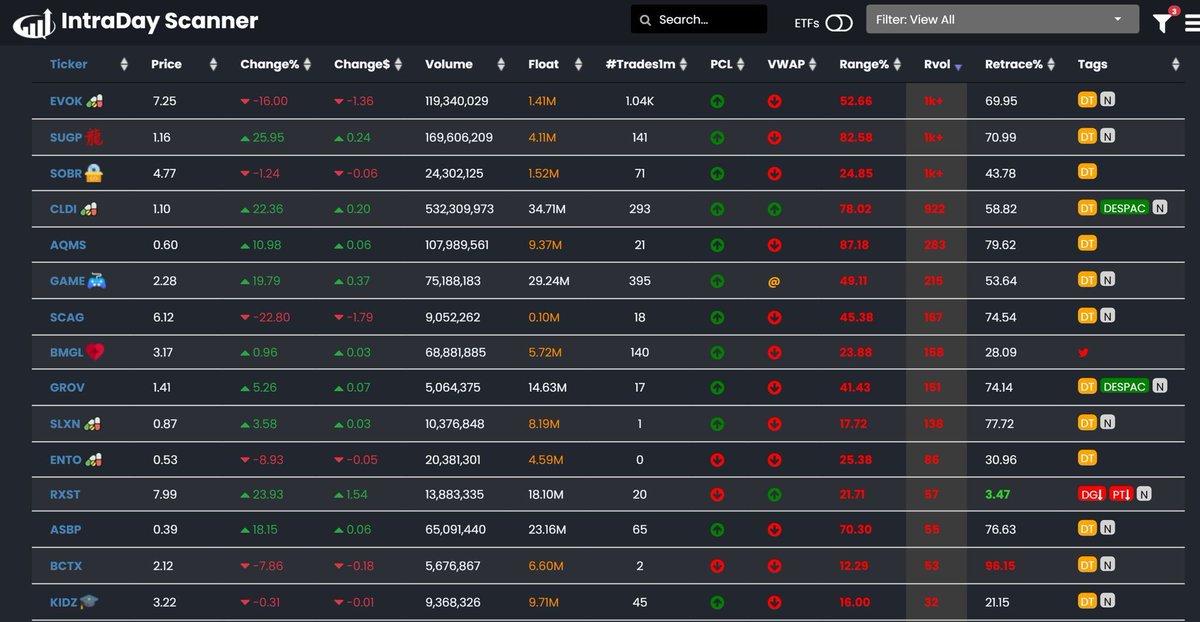Sort by Retrace% column arrows

point(1053,65)
